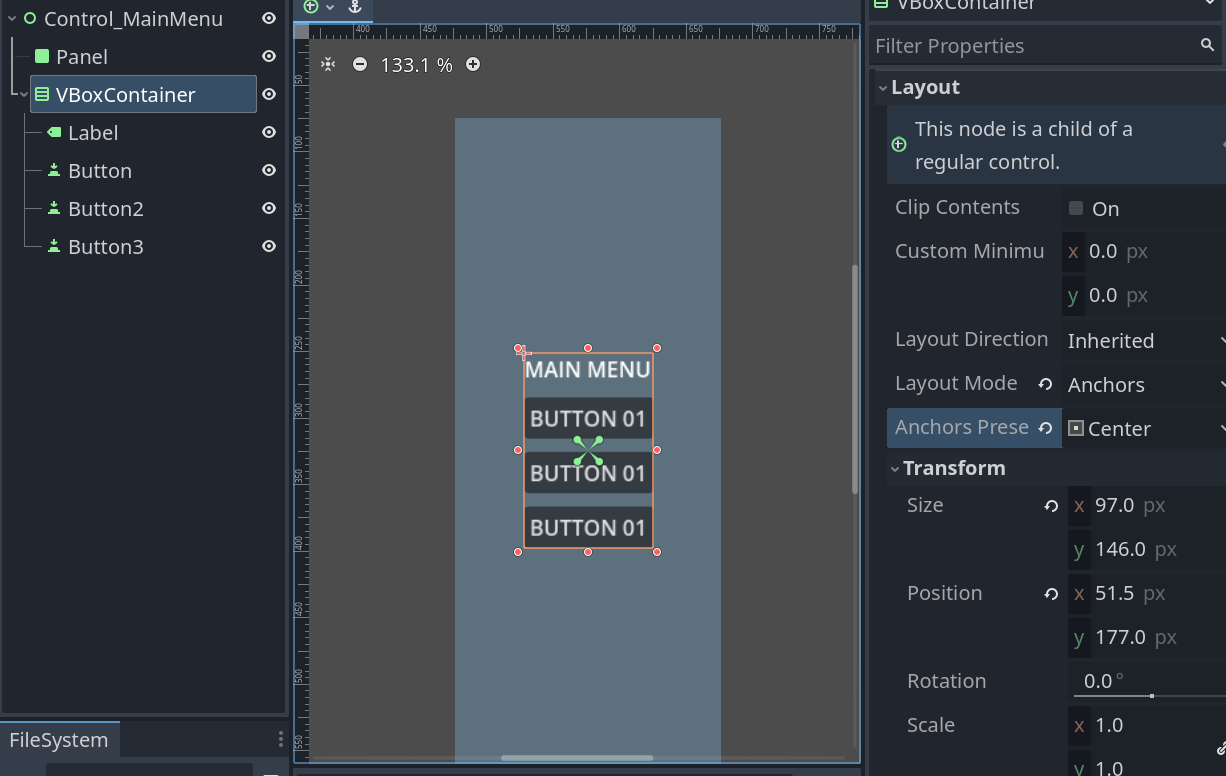
Task: Click the zoom out minus icon
Action: click(360, 65)
